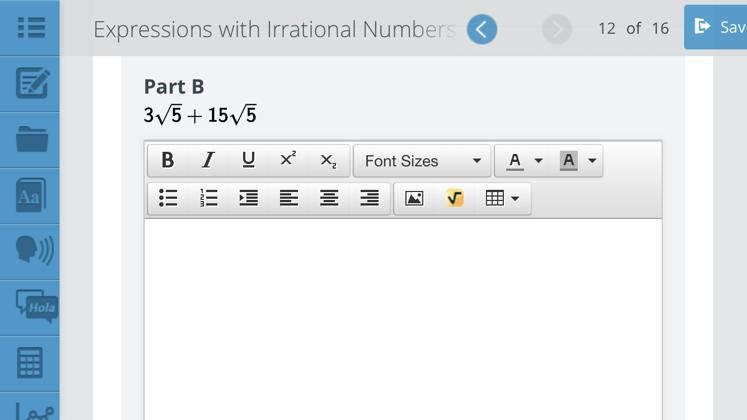Insert an image into the editor
Viewport: 747px width, 420px height.
pos(414,198)
